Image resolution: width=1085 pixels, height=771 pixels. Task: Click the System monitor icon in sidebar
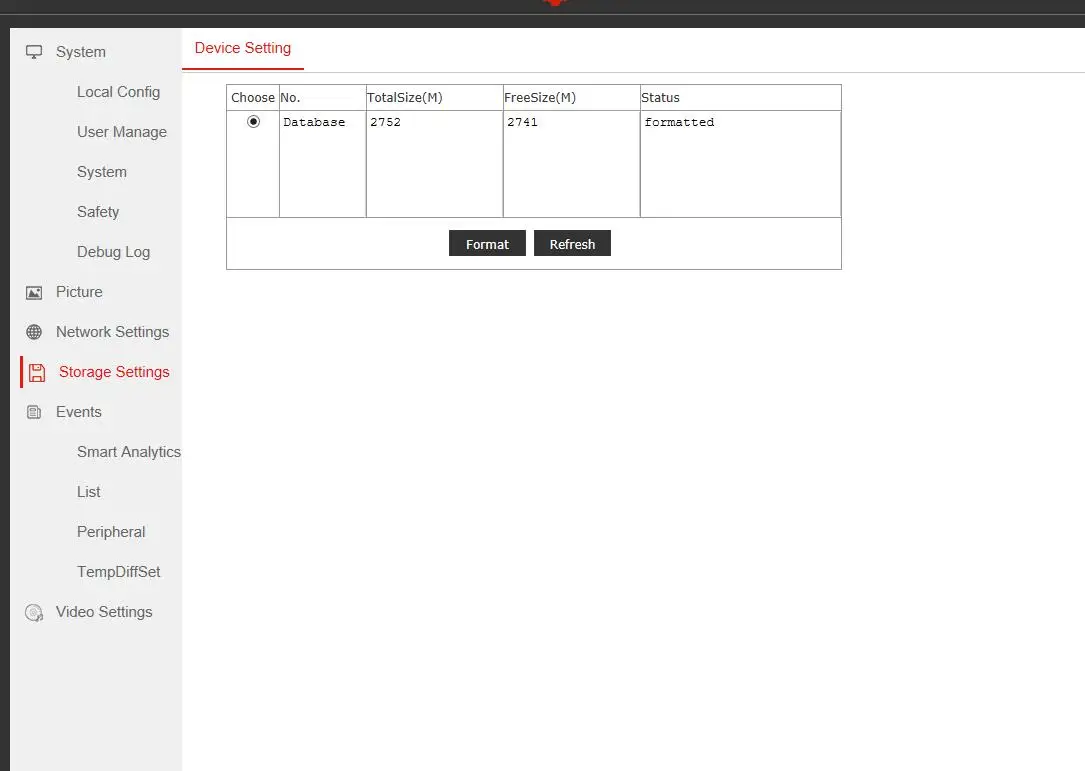point(34,52)
